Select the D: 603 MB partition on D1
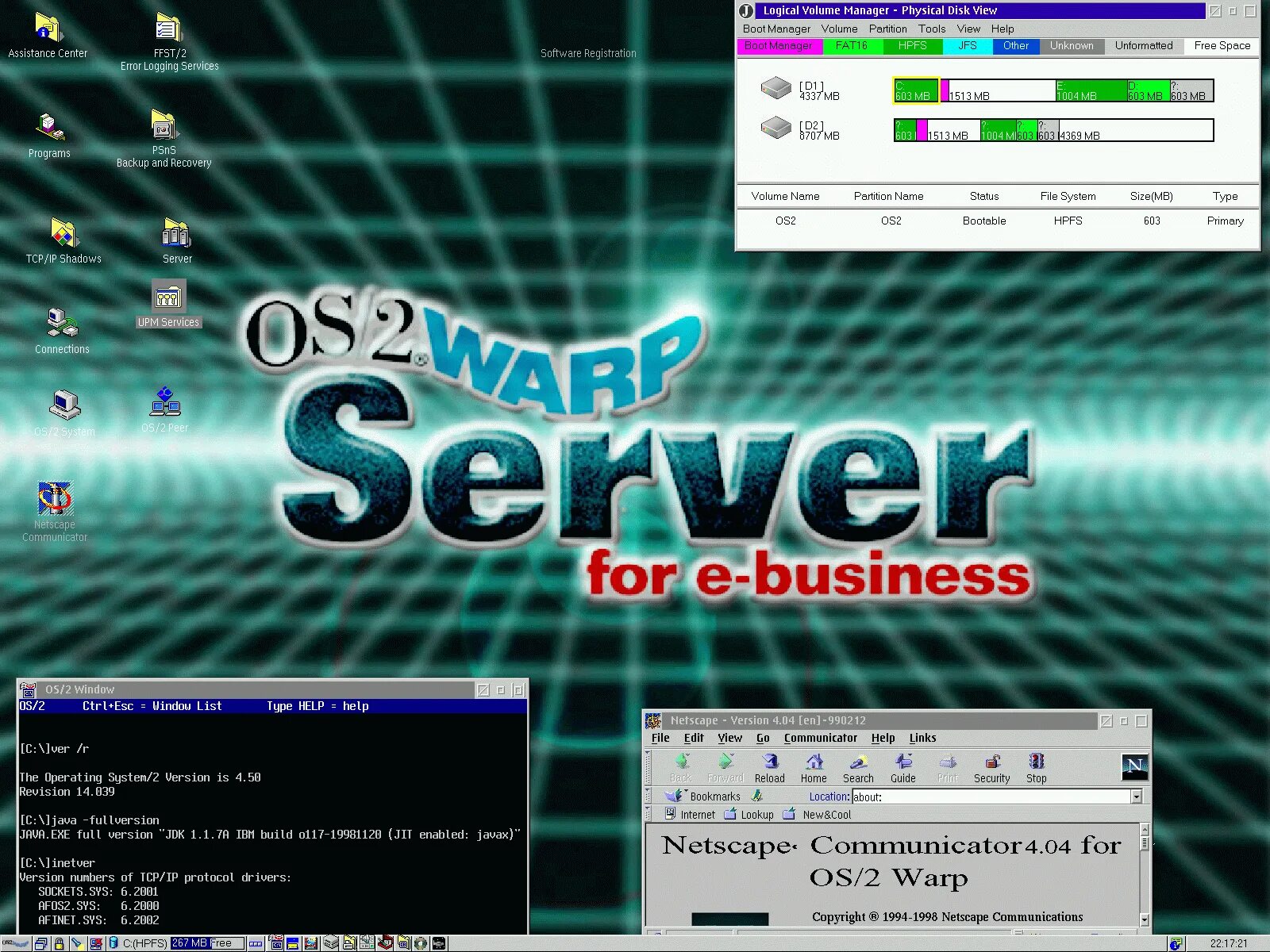 [1148, 90]
